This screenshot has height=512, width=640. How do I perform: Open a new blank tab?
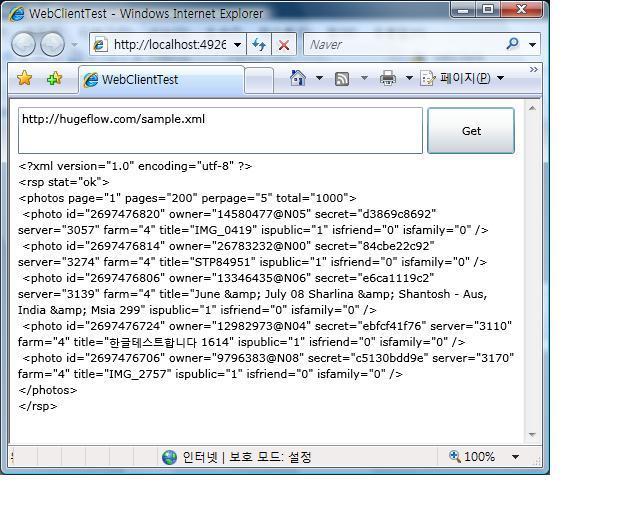(259, 80)
